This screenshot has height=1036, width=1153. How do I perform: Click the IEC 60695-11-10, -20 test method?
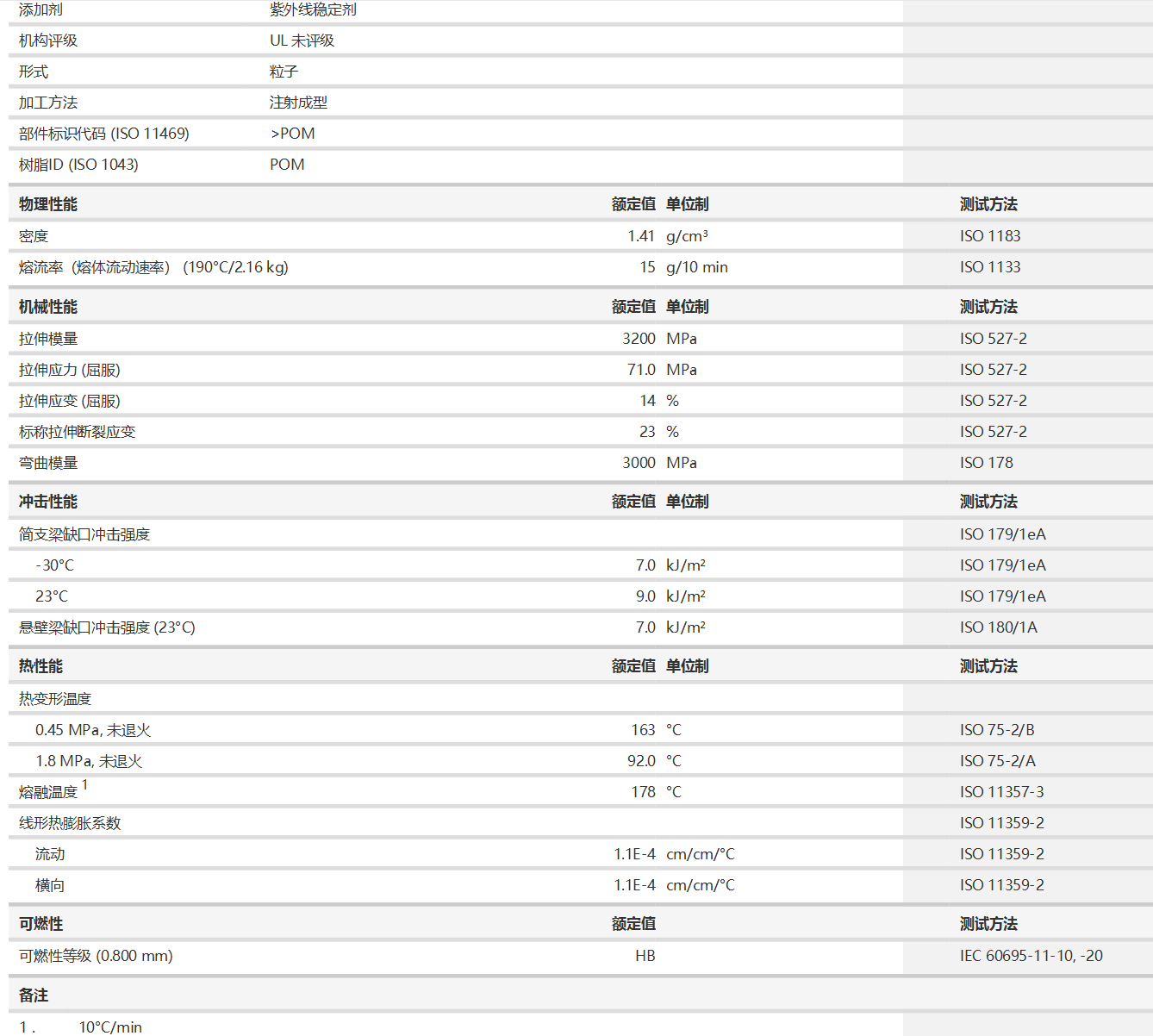pos(1031,956)
